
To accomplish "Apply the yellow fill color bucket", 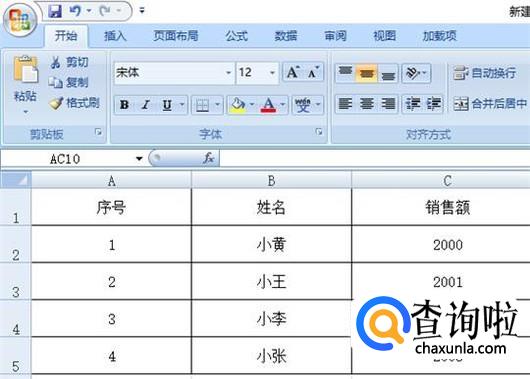I will click(x=238, y=105).
